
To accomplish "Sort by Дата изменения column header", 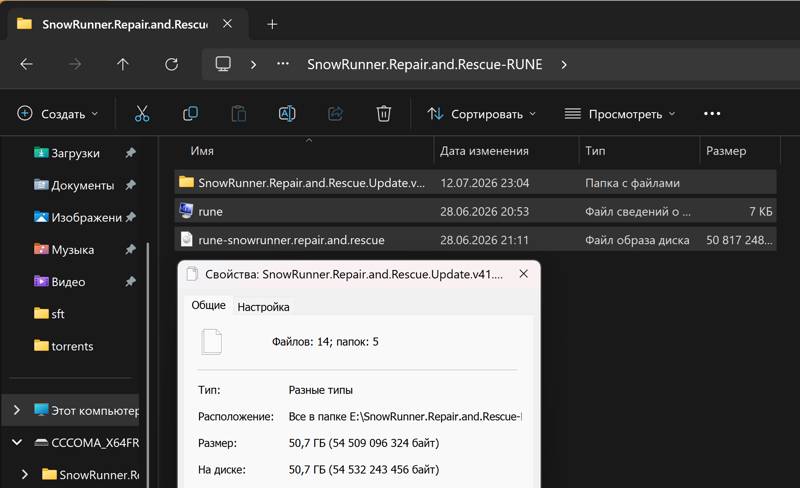I will pyautogui.click(x=484, y=151).
